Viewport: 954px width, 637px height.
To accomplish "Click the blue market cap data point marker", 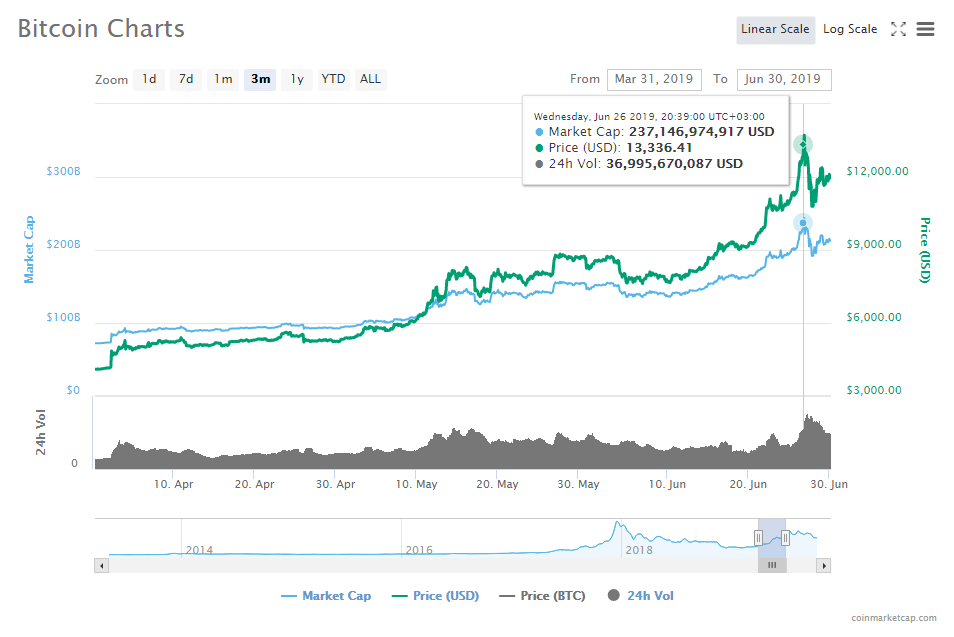I will coord(803,222).
